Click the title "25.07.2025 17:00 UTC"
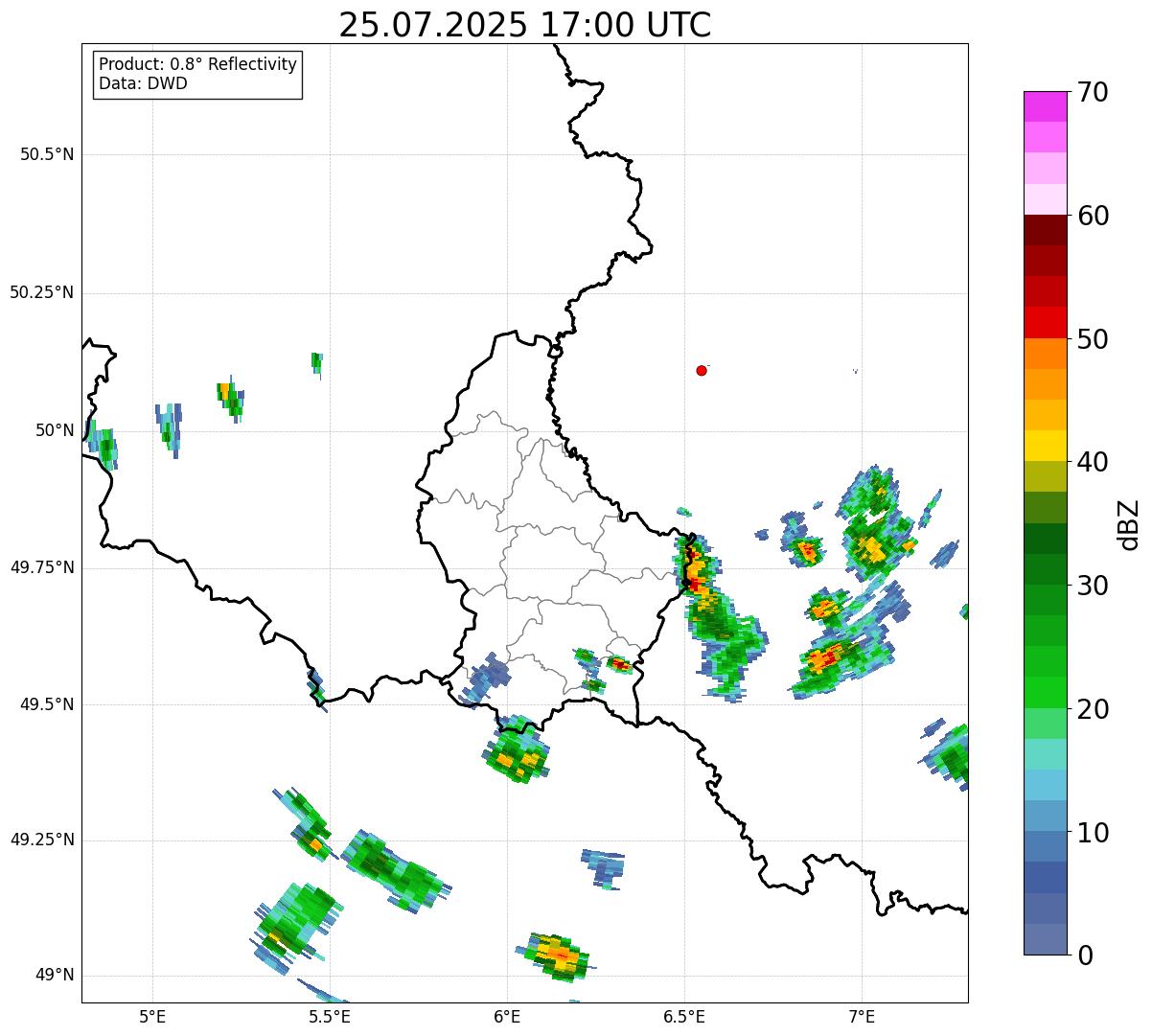Image resolution: width=1152 pixels, height=1036 pixels. click(525, 25)
